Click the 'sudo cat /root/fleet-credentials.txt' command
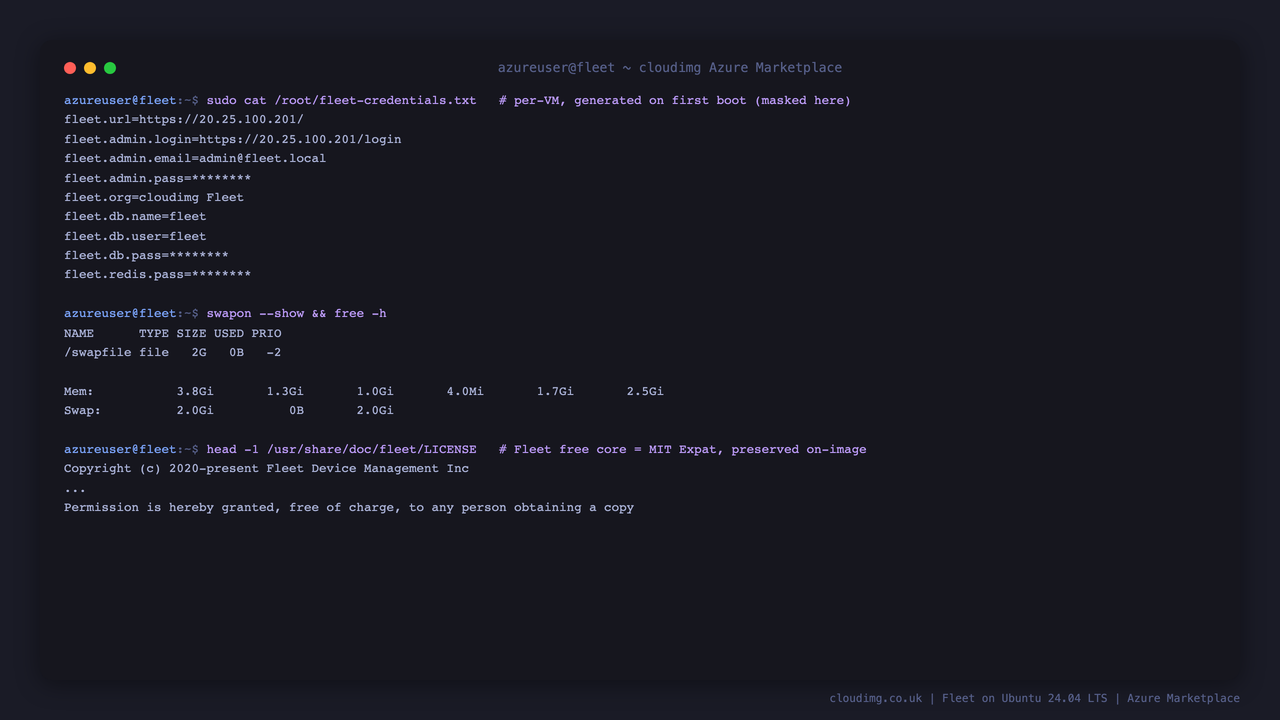This screenshot has height=720, width=1280. (x=341, y=100)
